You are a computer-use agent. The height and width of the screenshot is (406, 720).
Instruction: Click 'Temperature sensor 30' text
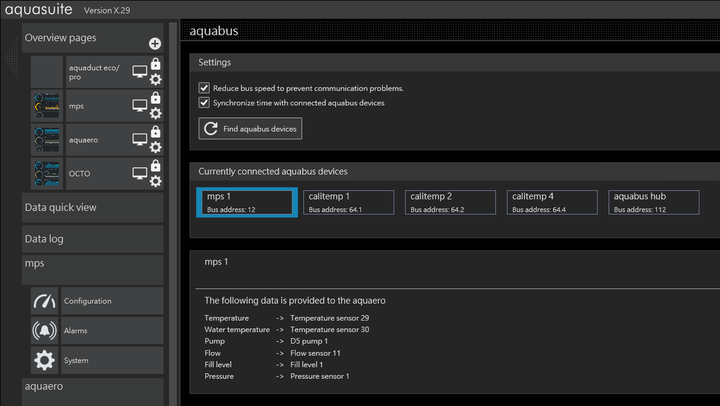click(330, 329)
